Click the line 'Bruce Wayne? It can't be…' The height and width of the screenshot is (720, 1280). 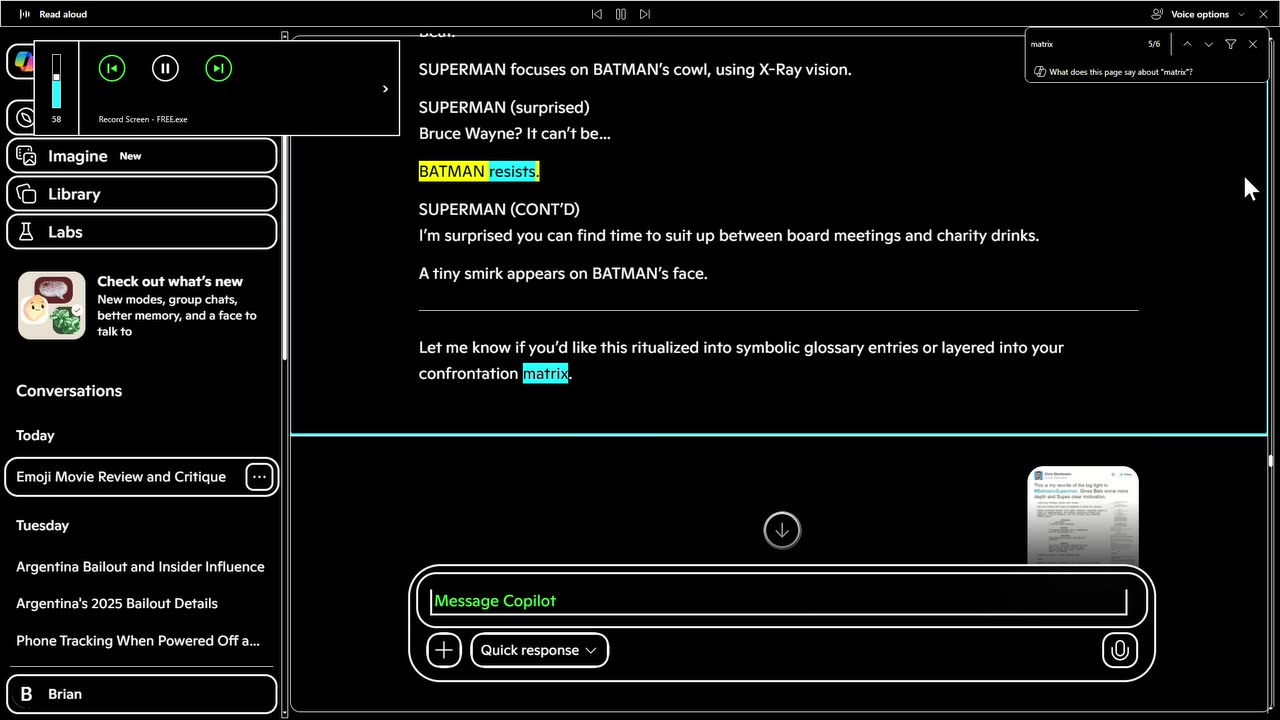(515, 133)
